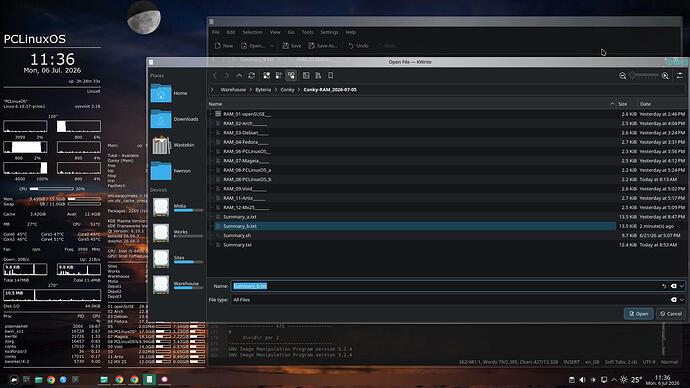The height and width of the screenshot is (388, 690).
Task: Select file Summary_a.txt
Action: tap(239, 217)
